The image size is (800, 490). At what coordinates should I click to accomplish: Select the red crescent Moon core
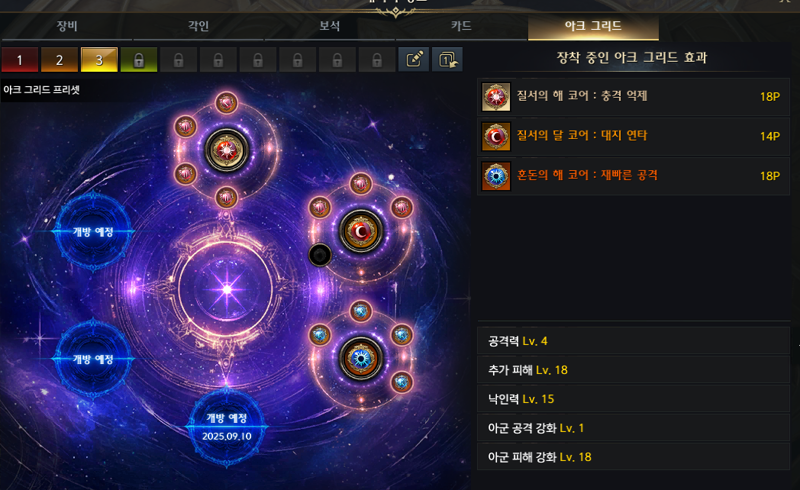361,231
